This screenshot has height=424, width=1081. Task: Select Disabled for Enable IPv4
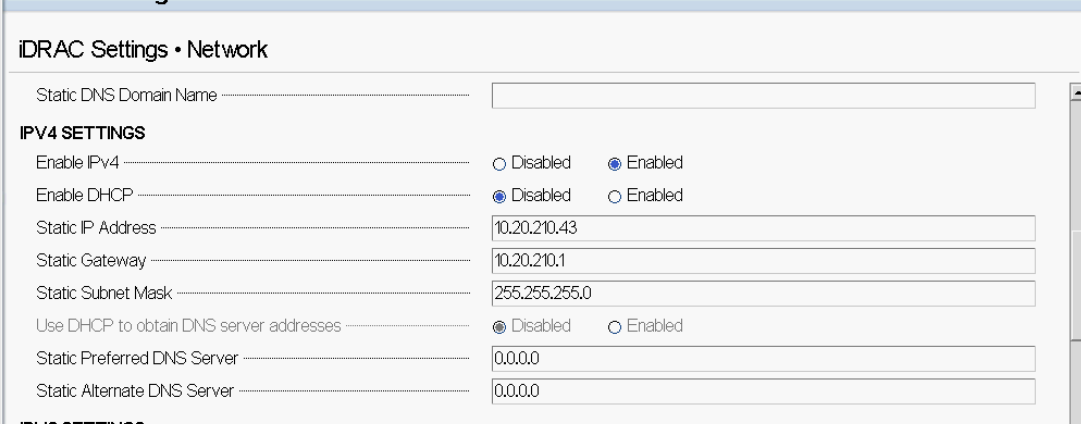[x=498, y=162]
